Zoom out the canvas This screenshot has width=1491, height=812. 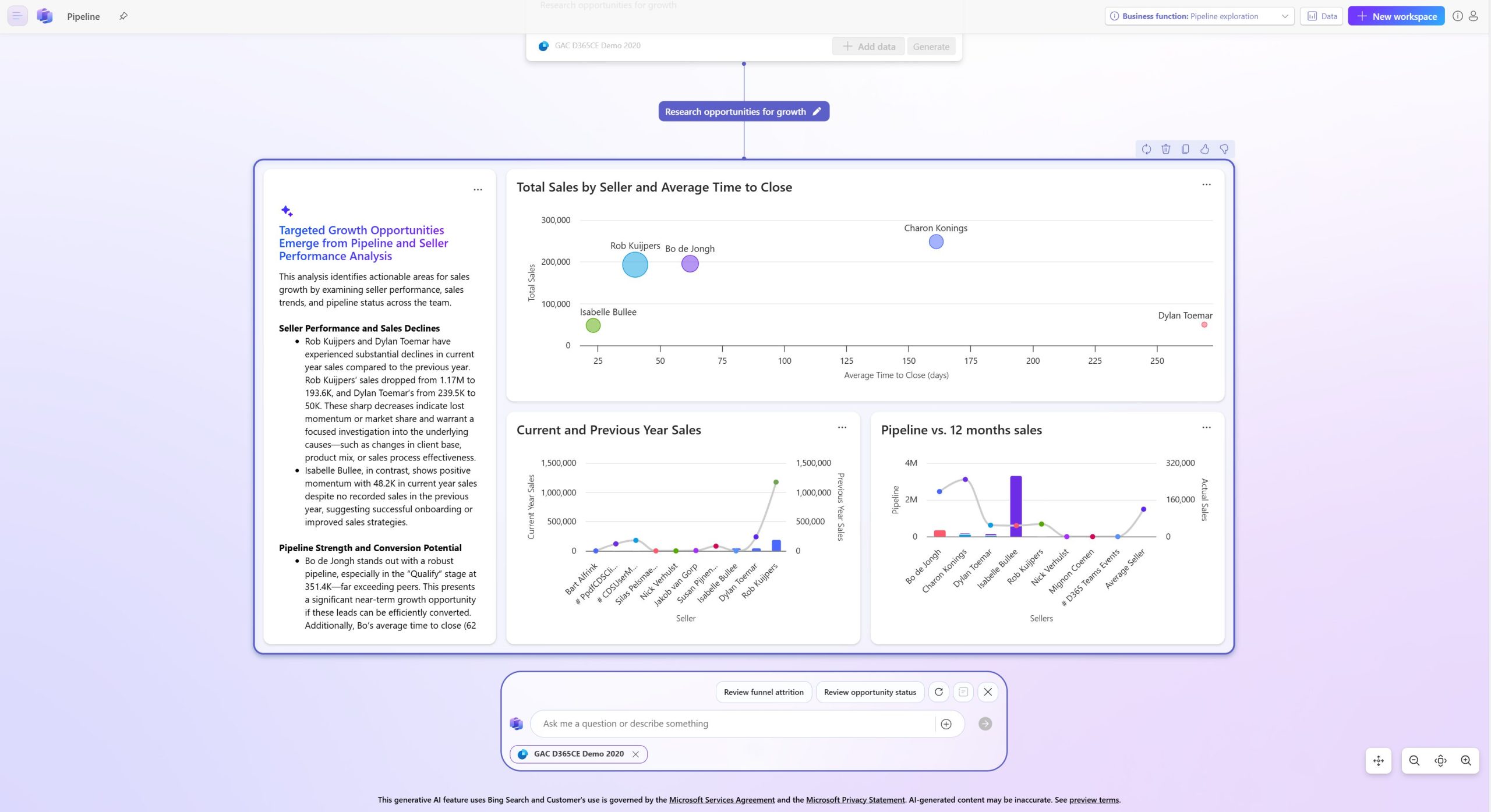click(x=1414, y=761)
